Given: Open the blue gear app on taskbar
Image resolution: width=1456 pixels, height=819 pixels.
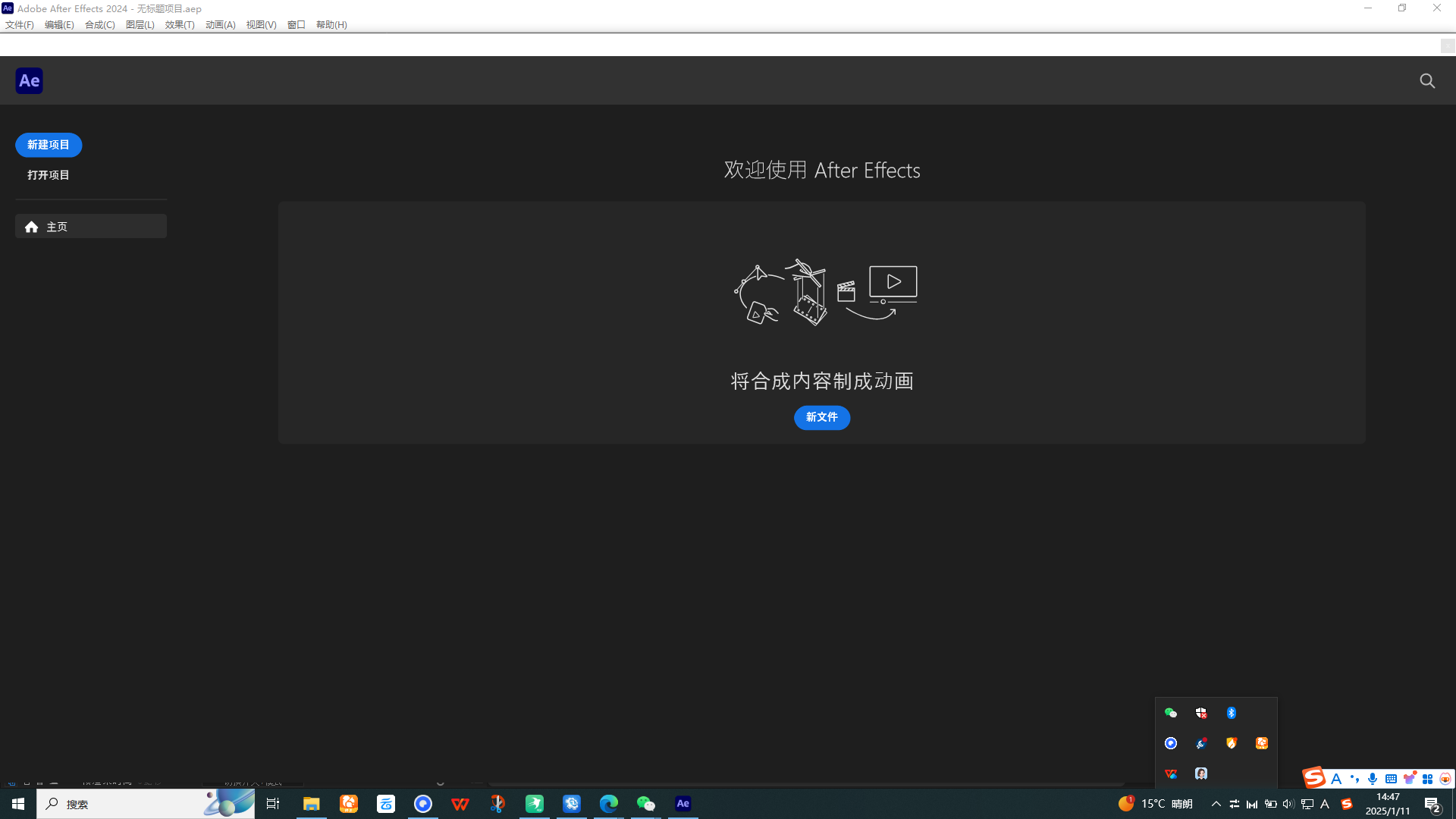Looking at the screenshot, I should [572, 804].
